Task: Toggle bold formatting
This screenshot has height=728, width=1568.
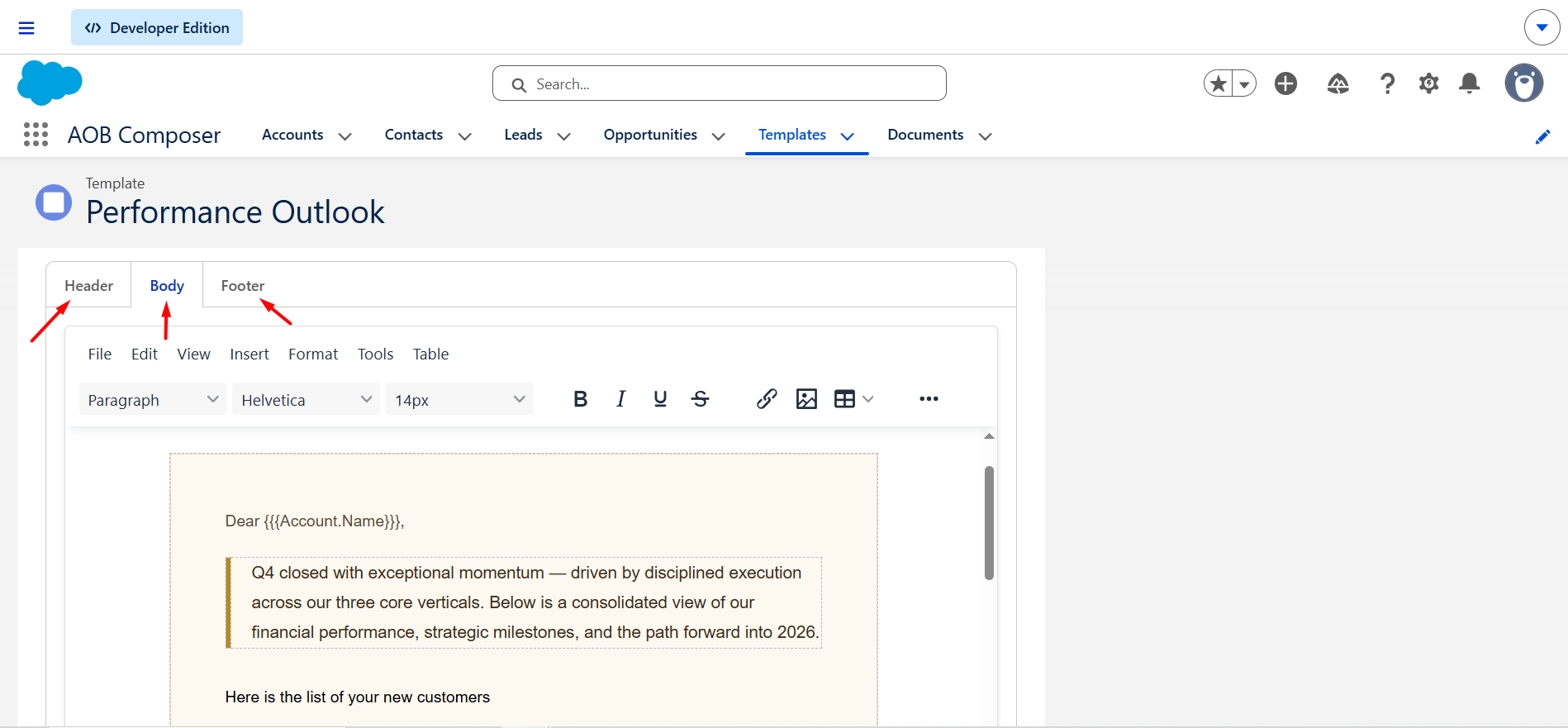Action: point(581,399)
